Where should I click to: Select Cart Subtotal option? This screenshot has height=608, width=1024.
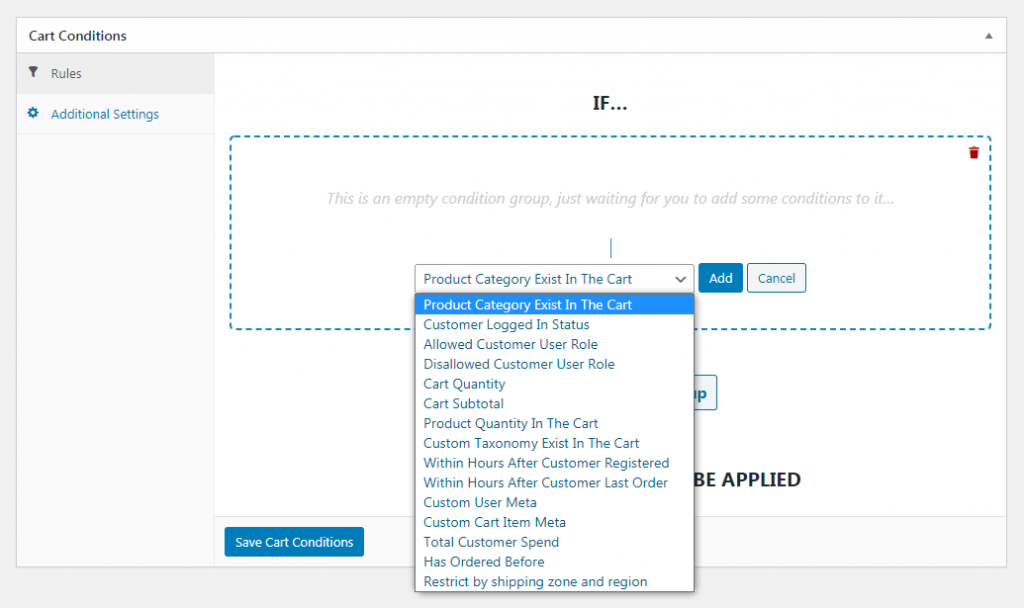(554, 404)
